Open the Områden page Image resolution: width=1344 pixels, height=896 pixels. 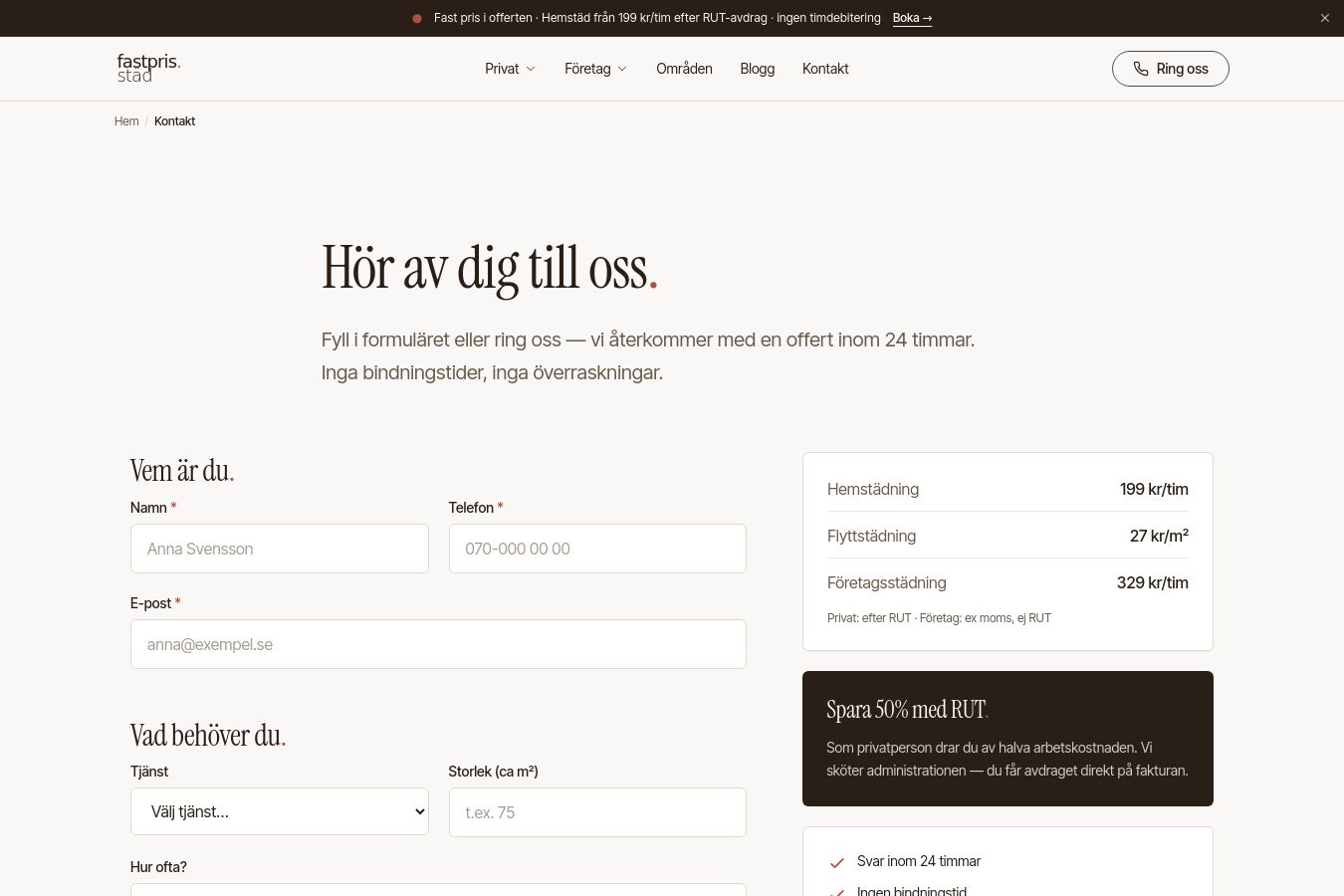(x=684, y=69)
